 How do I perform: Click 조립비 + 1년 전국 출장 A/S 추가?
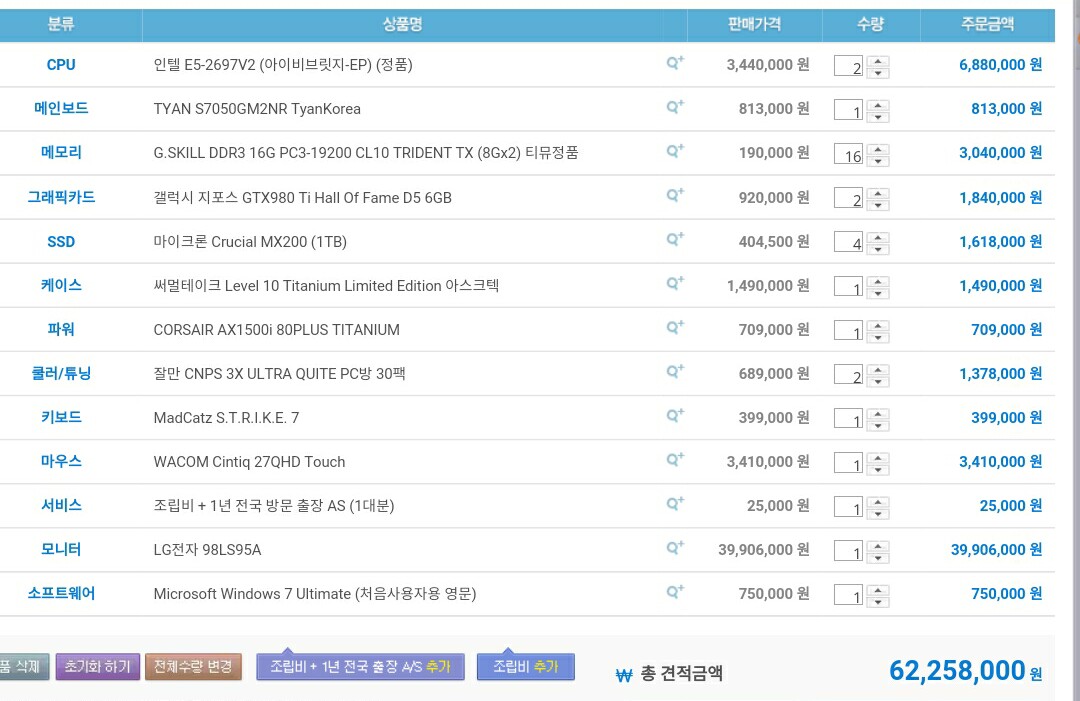point(360,666)
